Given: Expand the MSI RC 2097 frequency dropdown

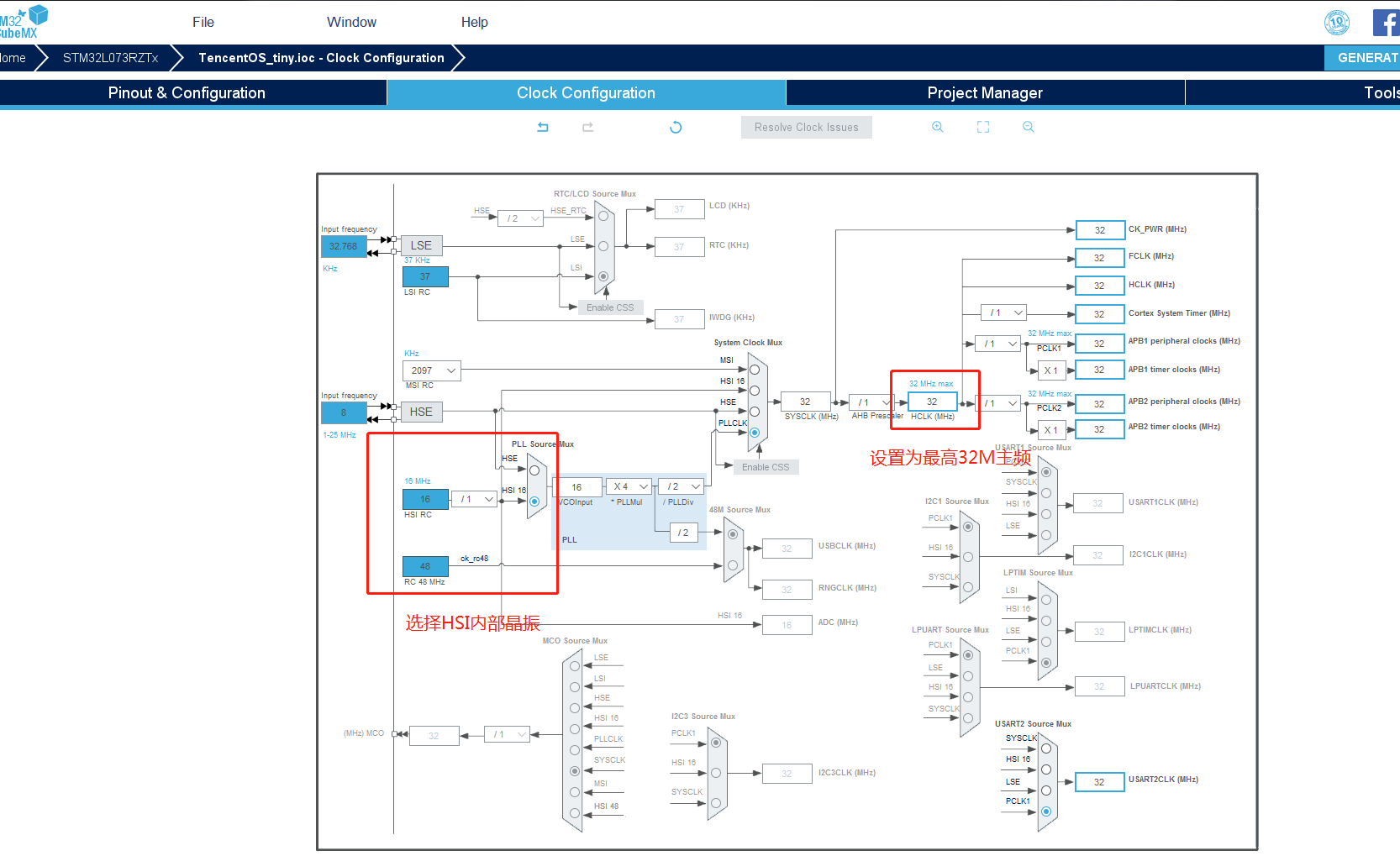Looking at the screenshot, I should (x=432, y=370).
